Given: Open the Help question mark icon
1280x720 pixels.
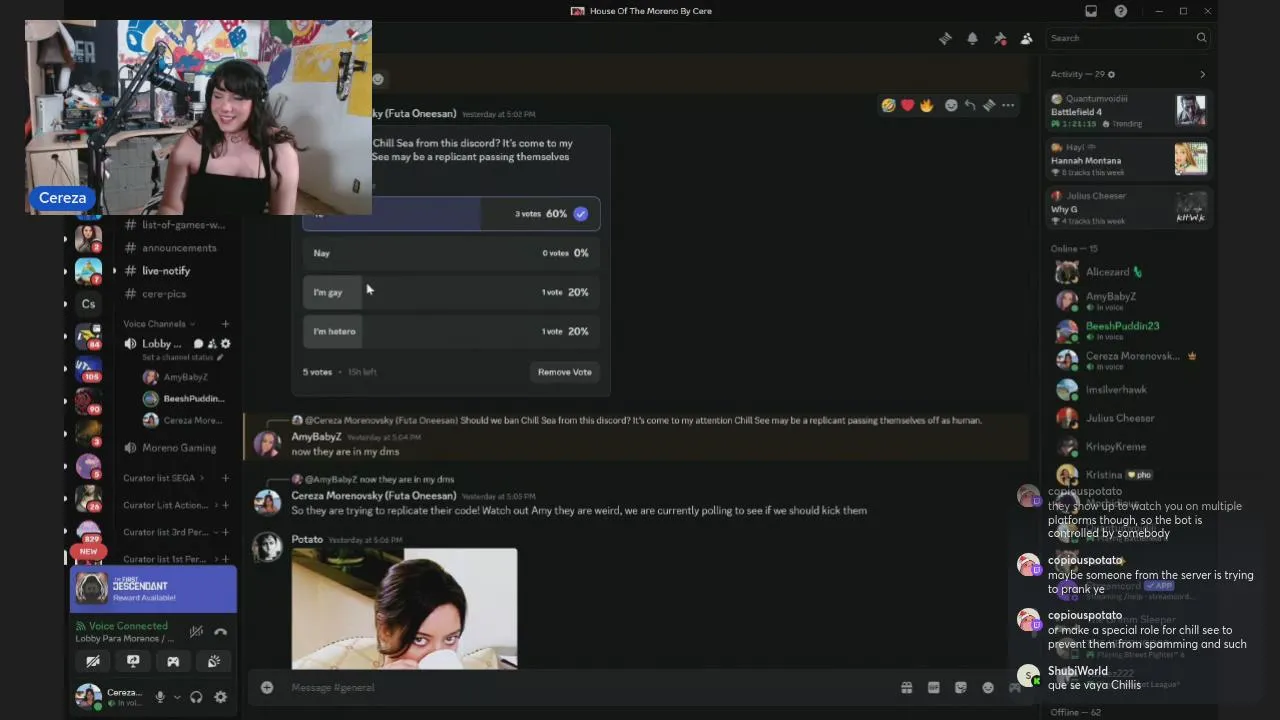Looking at the screenshot, I should 1121,11.
